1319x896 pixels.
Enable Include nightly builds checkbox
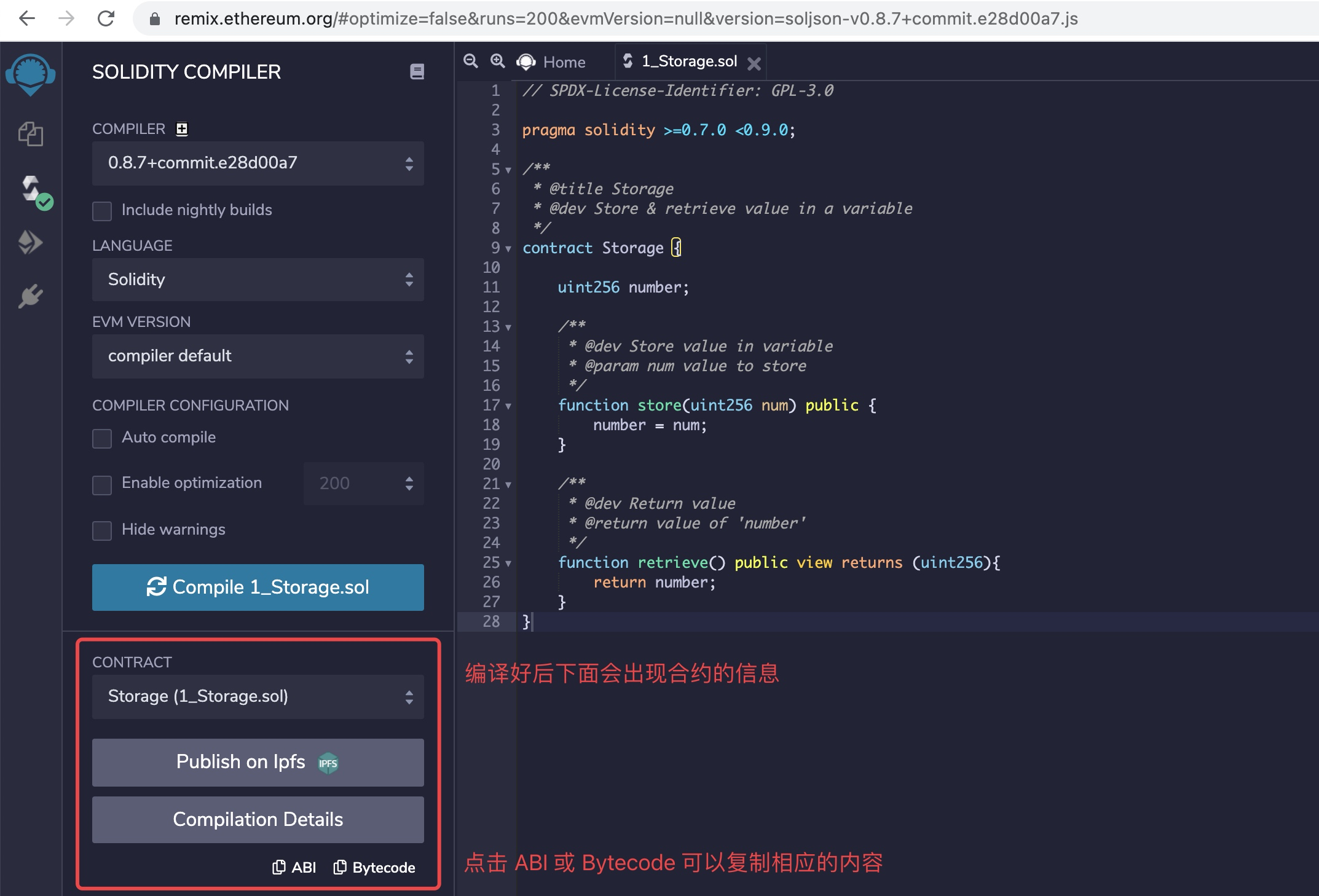(102, 211)
